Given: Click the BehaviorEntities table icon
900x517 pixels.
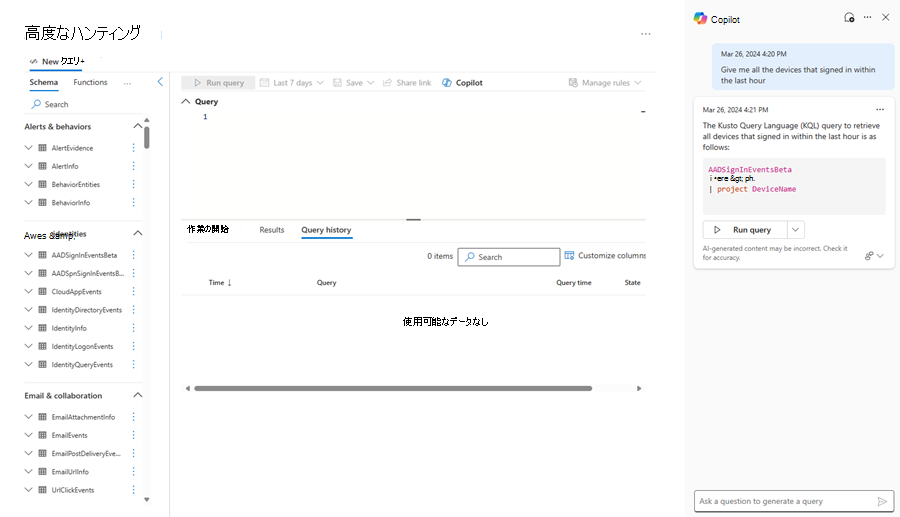Looking at the screenshot, I should point(42,184).
